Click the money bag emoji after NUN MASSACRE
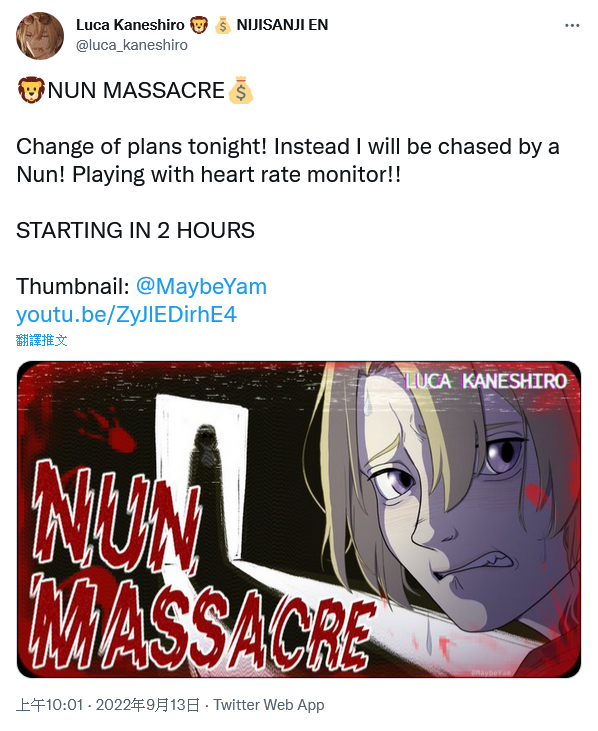The width and height of the screenshot is (598, 731). (x=241, y=90)
